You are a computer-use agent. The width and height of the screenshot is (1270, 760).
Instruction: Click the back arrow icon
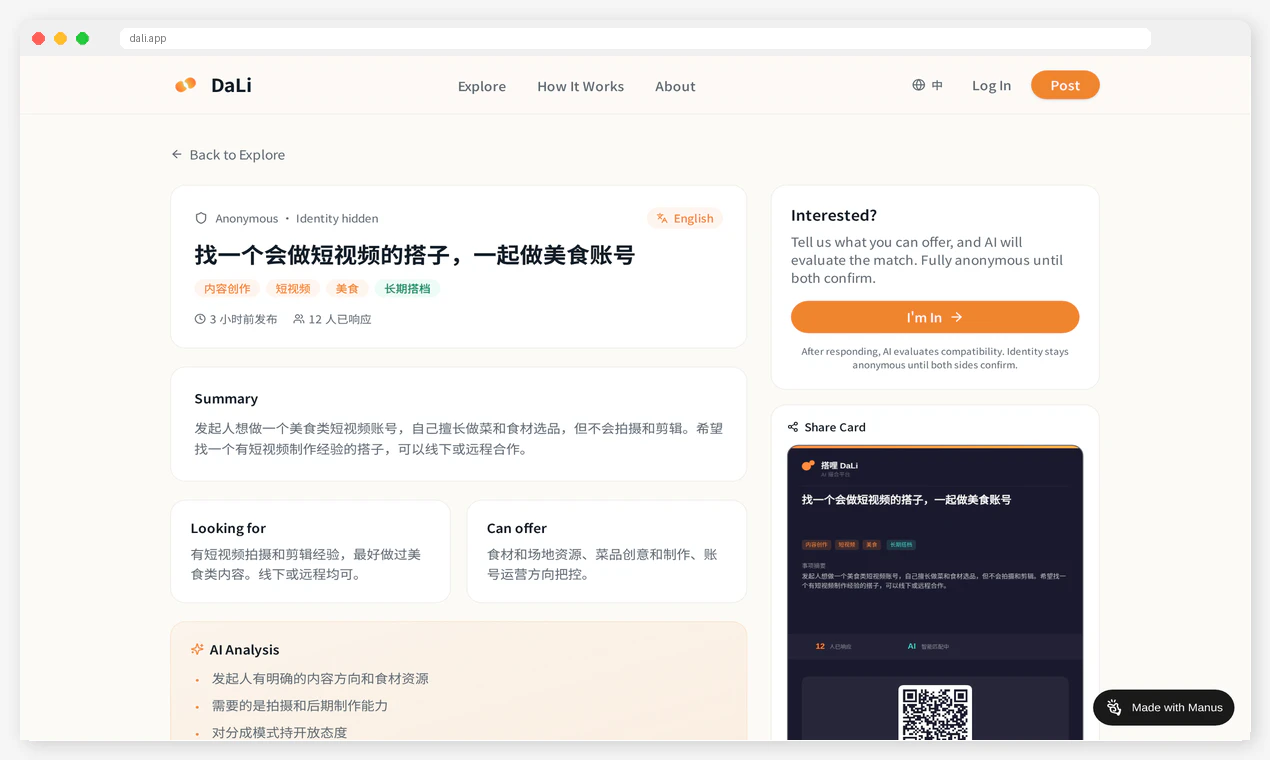(177, 154)
